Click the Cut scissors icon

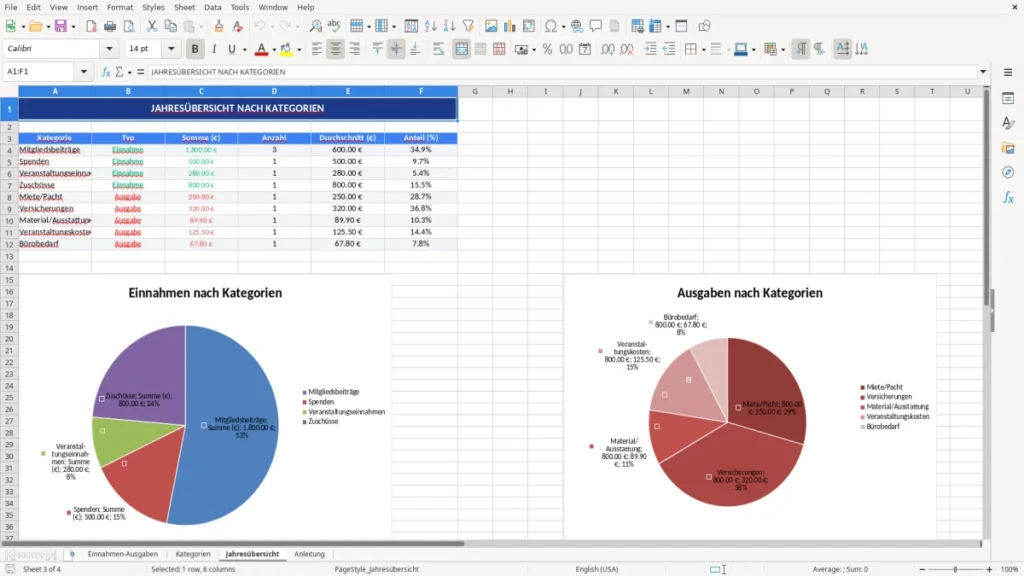152,26
